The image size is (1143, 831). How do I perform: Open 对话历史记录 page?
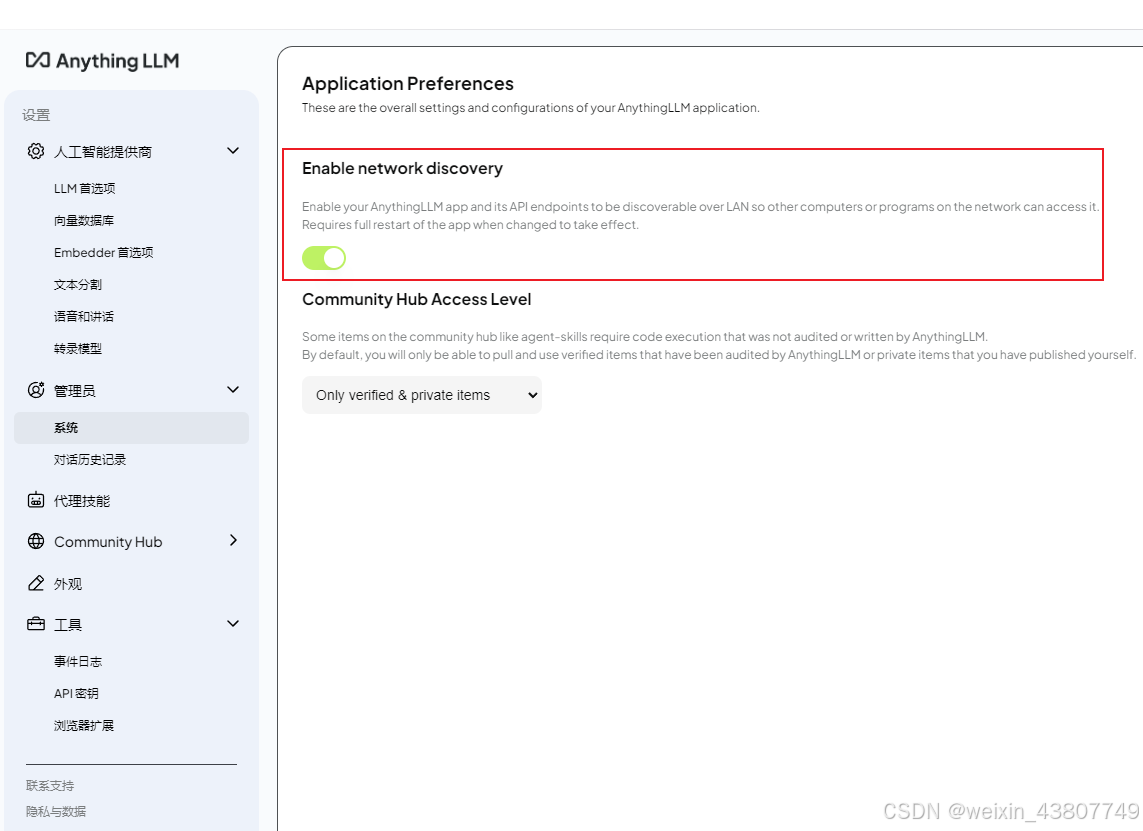90,460
